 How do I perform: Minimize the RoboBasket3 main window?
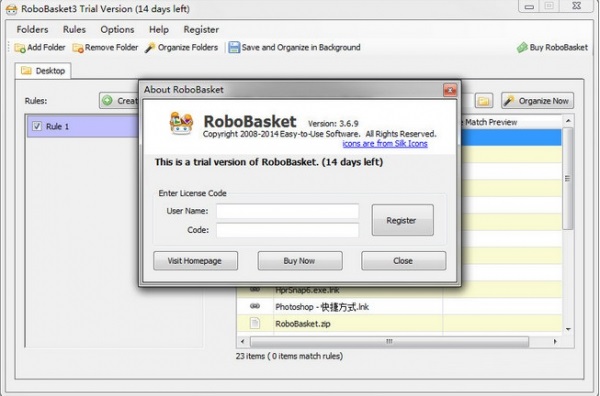[x=529, y=6]
